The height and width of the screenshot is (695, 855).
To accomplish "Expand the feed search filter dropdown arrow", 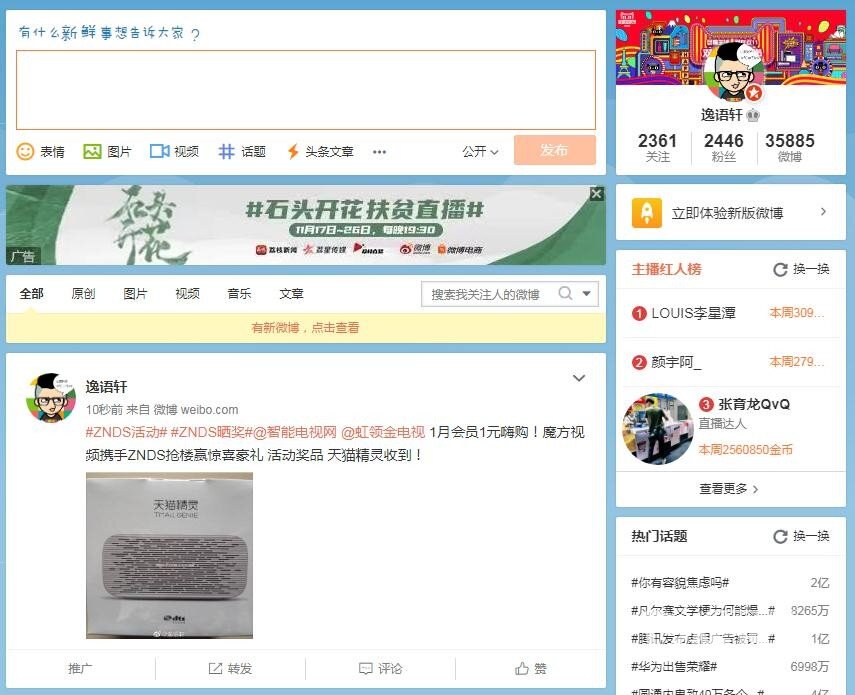I will pyautogui.click(x=587, y=293).
